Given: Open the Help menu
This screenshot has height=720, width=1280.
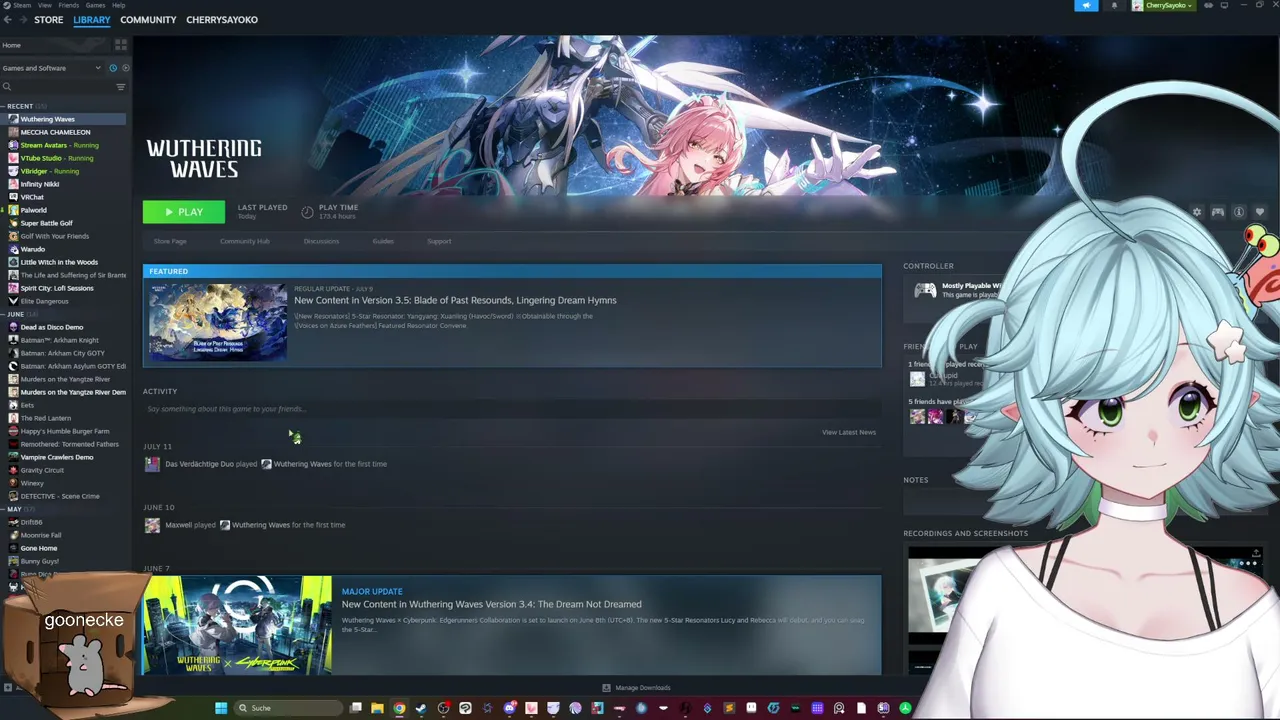Looking at the screenshot, I should pos(118,5).
